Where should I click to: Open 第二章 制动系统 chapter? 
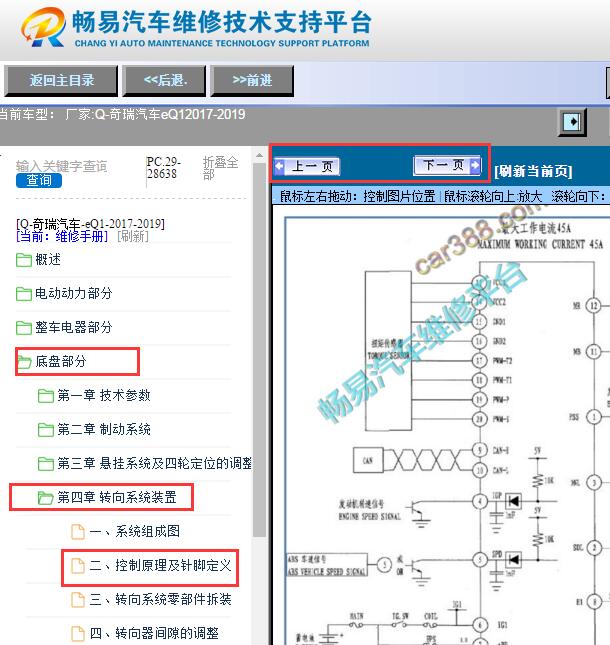click(x=104, y=429)
